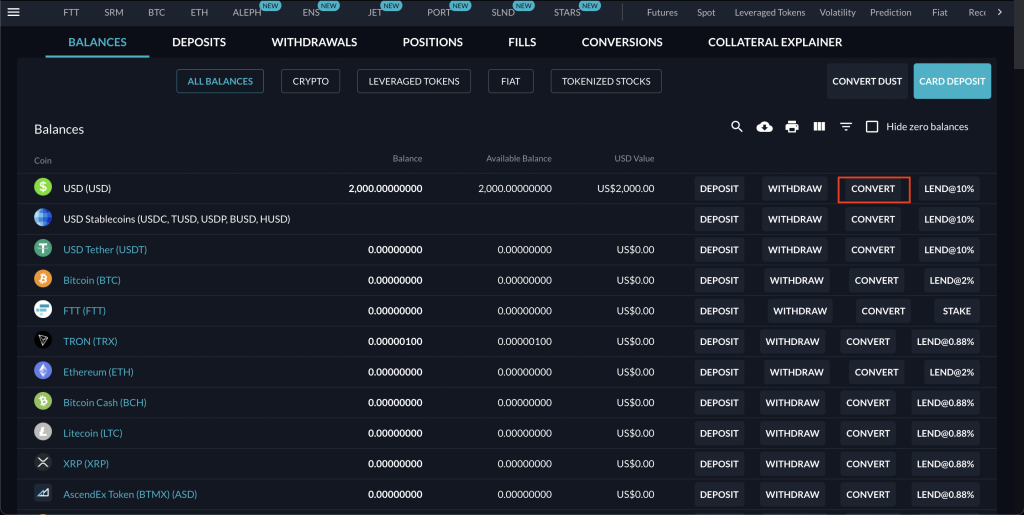This screenshot has width=1024, height=515.
Task: Click the Convert Dust button
Action: pos(867,82)
